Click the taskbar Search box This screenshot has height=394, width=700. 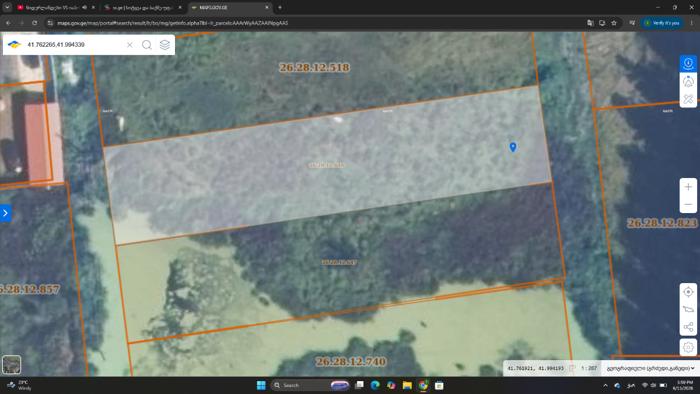[x=310, y=385]
